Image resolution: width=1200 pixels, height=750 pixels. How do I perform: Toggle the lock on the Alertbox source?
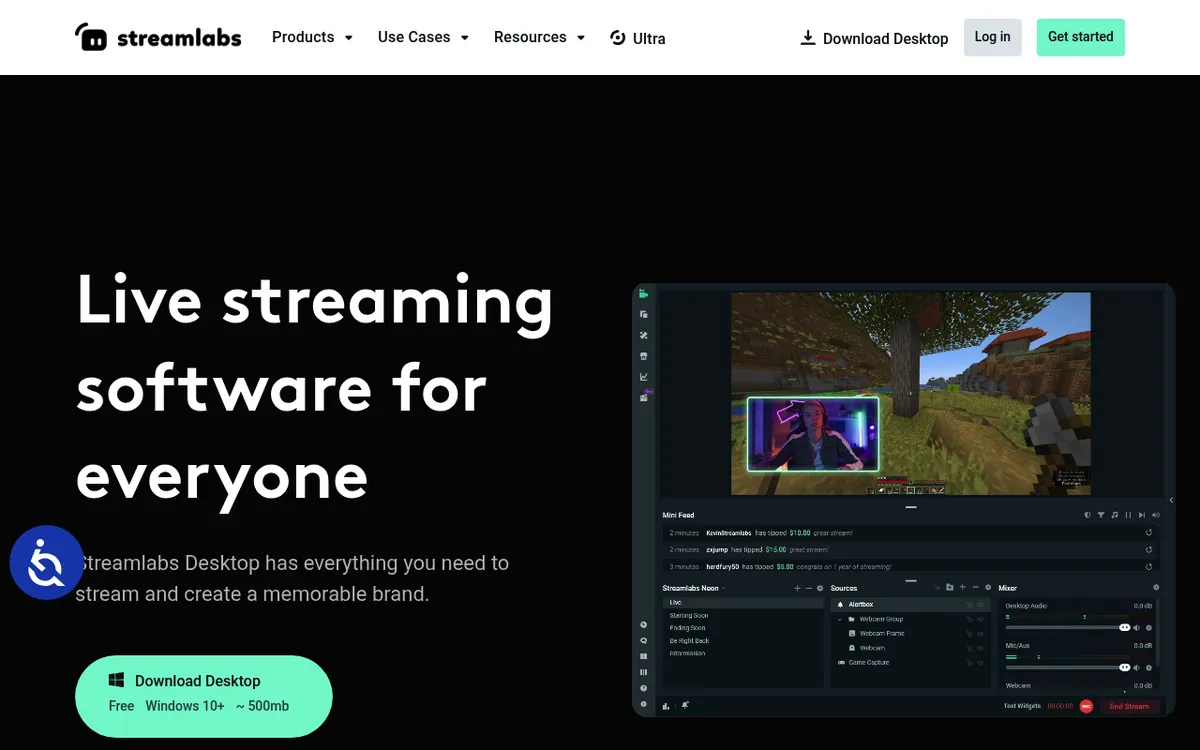[x=969, y=604]
